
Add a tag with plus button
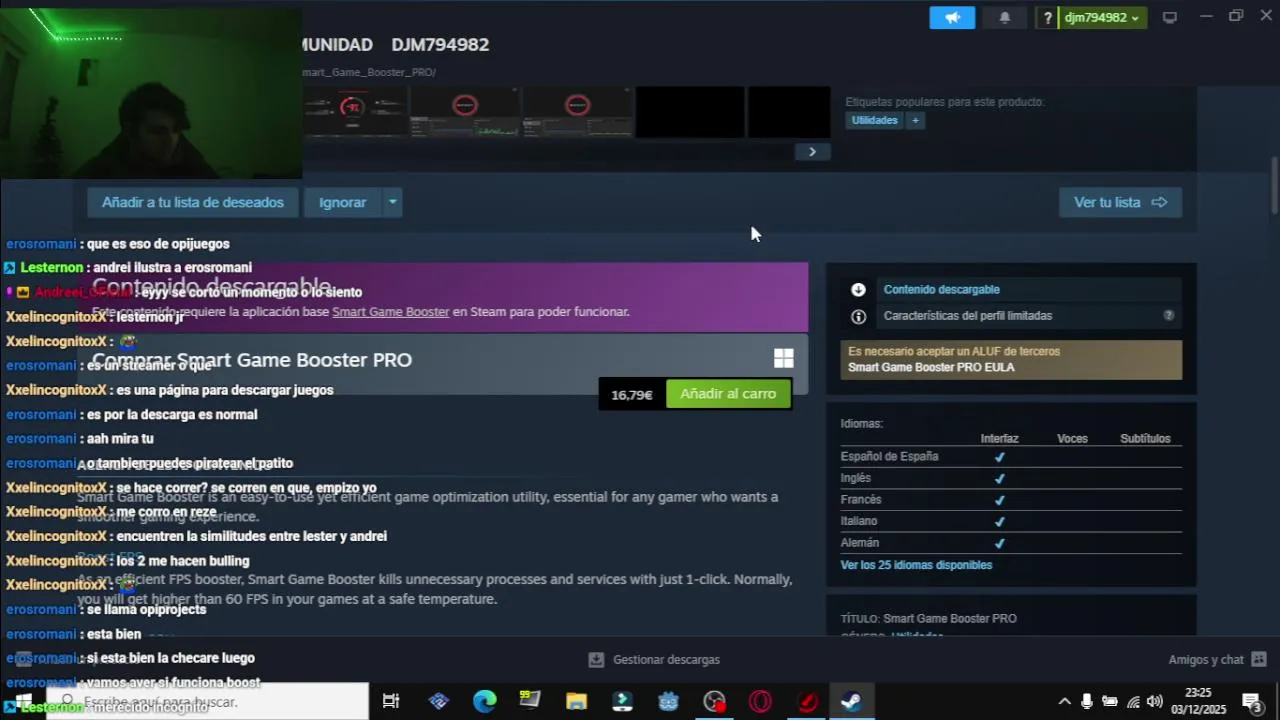tap(914, 120)
